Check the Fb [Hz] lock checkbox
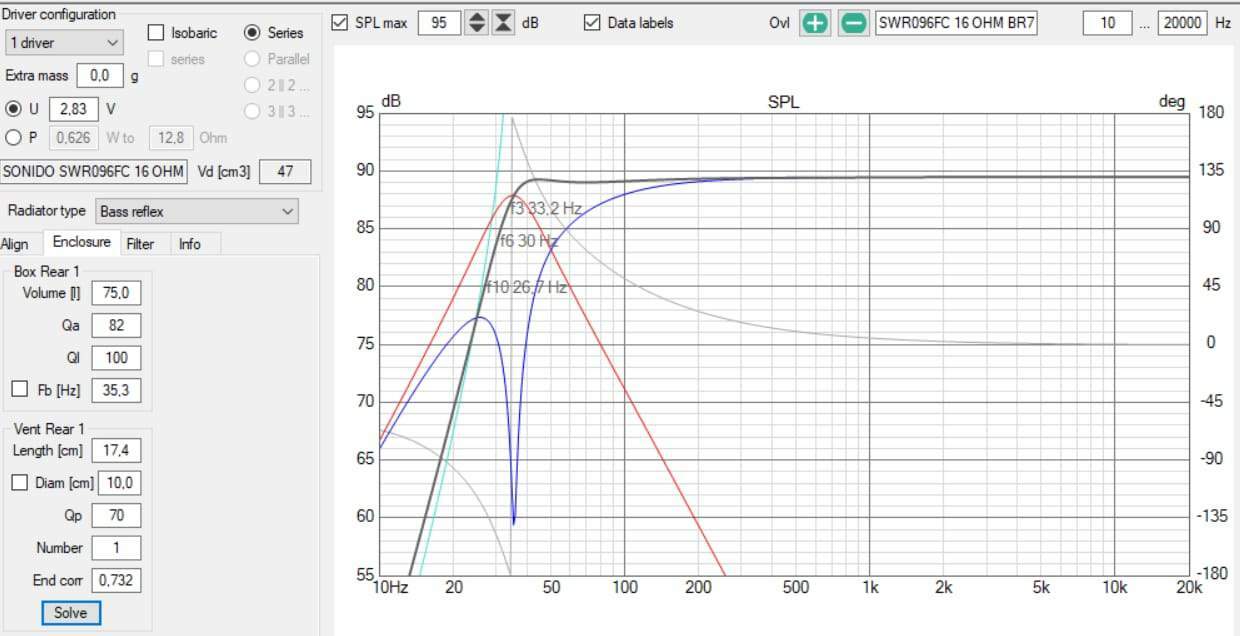 (19, 390)
